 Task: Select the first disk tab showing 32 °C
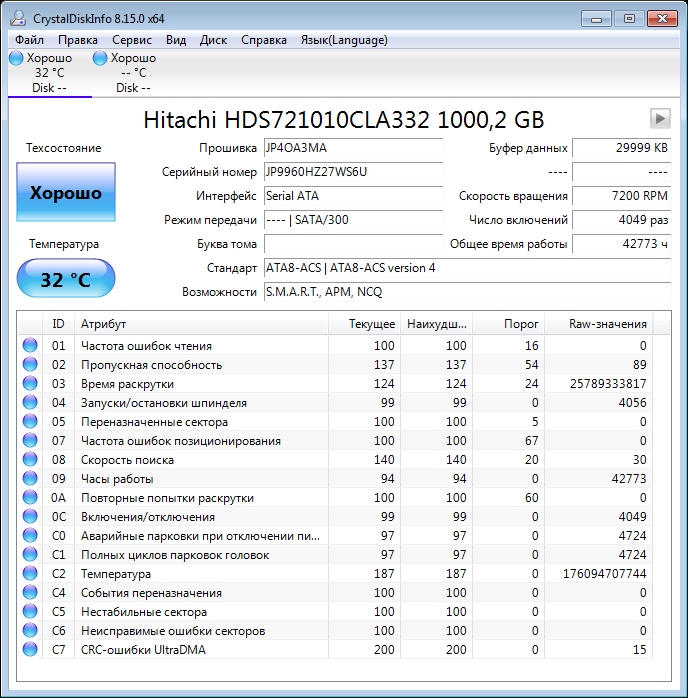click(49, 73)
